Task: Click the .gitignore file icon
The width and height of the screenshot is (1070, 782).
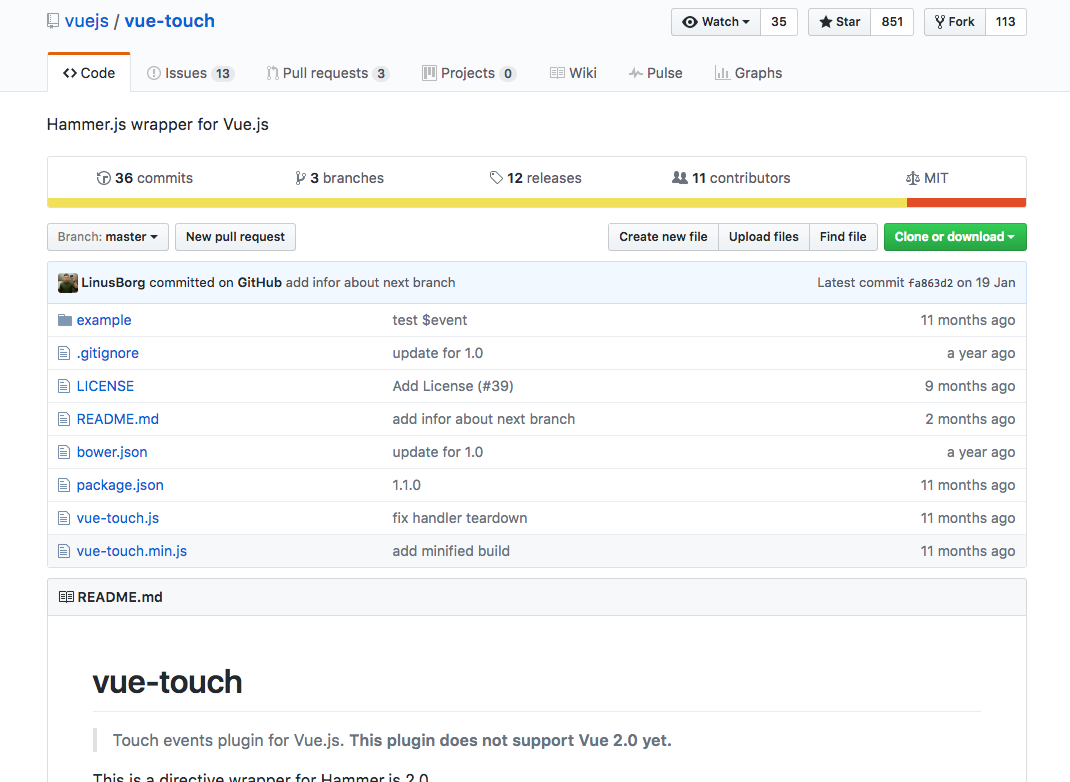Action: pos(64,353)
